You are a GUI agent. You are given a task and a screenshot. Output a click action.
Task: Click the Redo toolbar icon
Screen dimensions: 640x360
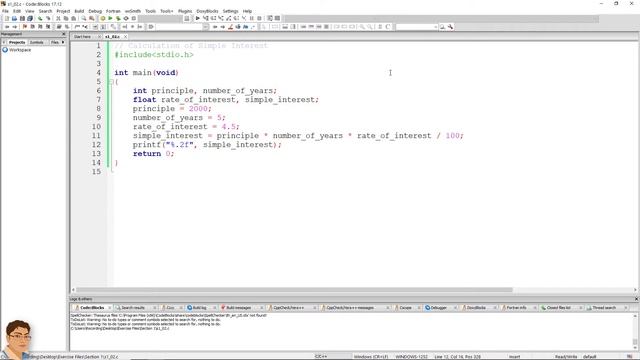click(x=48, y=18)
